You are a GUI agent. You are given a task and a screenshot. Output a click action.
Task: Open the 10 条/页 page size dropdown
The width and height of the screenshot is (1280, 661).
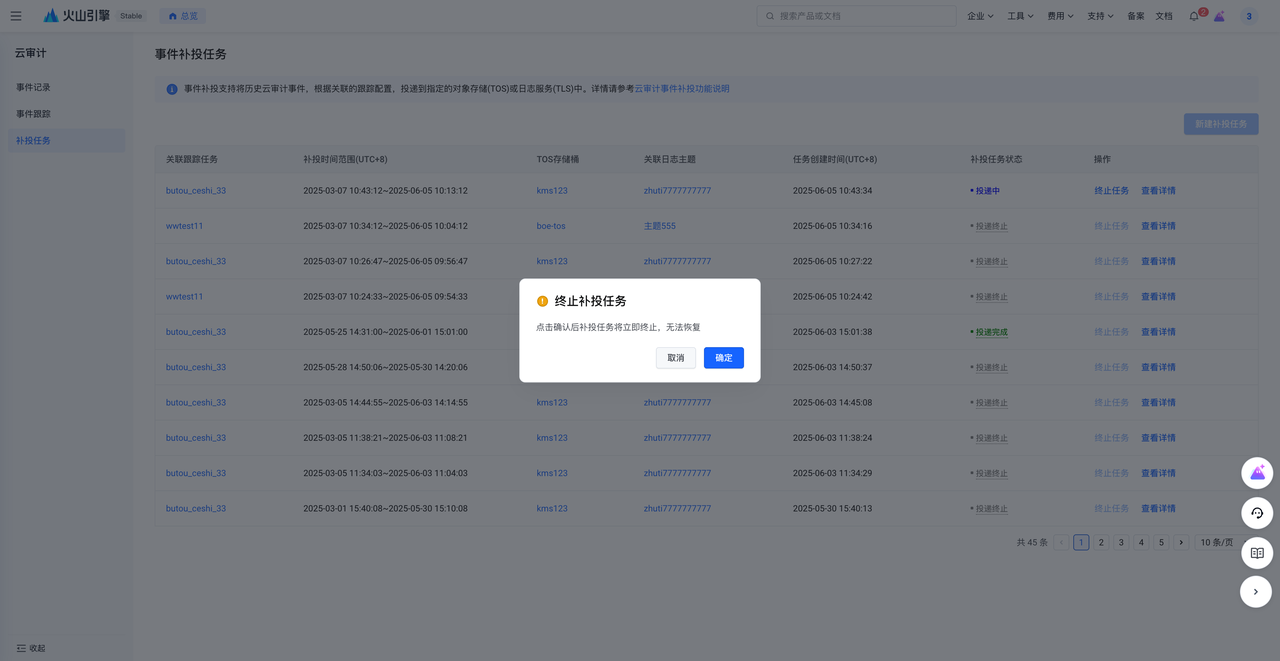point(1217,542)
